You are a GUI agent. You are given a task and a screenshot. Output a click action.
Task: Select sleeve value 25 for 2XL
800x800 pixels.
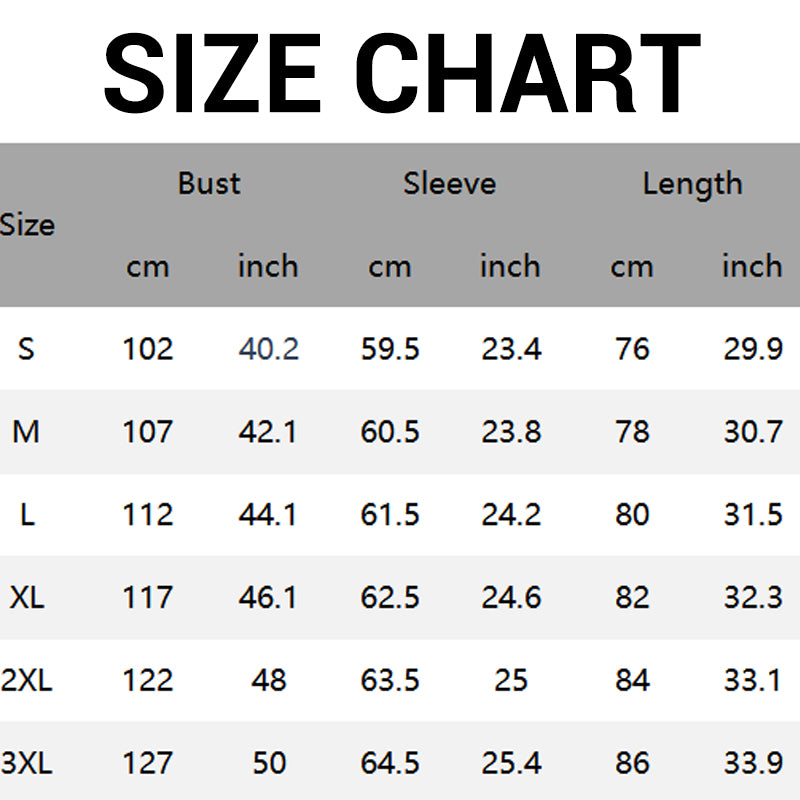pyautogui.click(x=511, y=681)
